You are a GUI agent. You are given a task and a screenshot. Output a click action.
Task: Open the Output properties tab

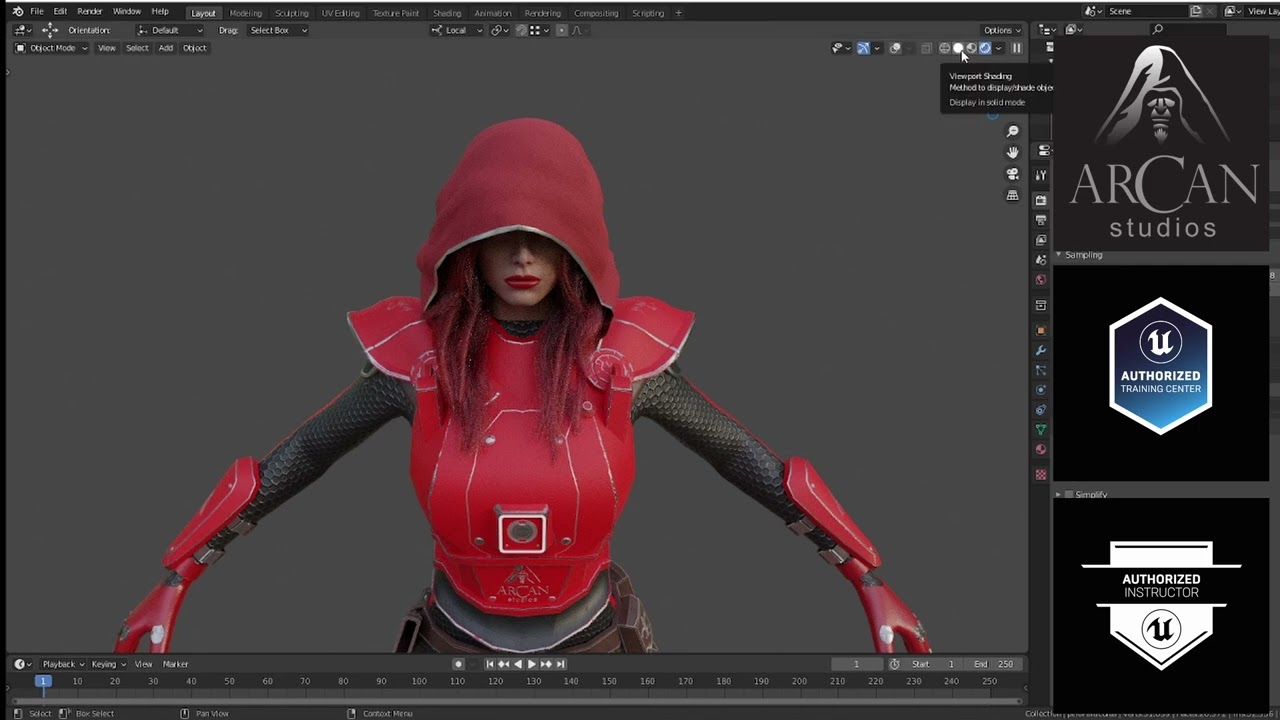click(x=1041, y=220)
